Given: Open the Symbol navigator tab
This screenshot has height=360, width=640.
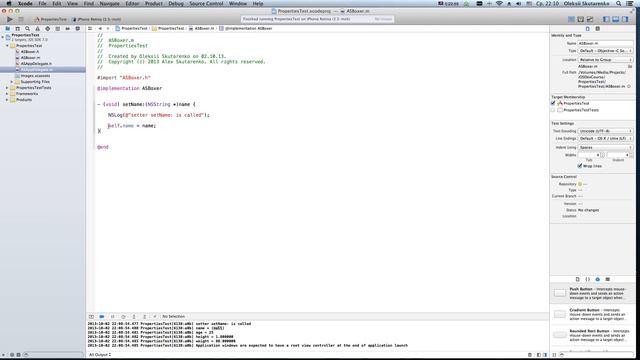Looking at the screenshot, I should 18,29.
